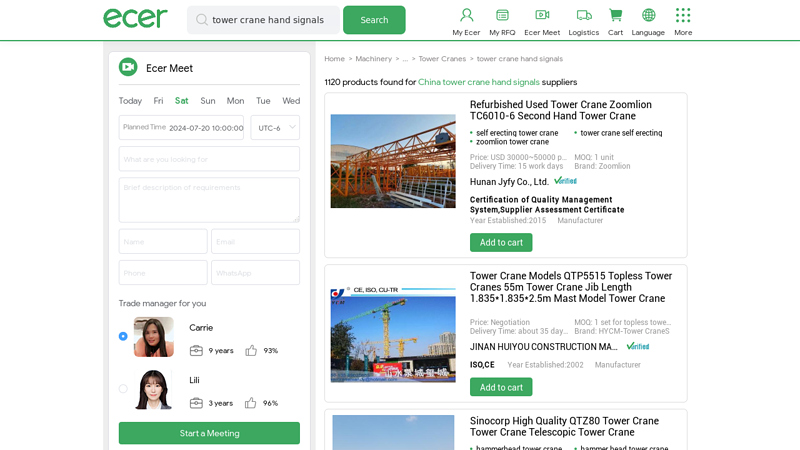The height and width of the screenshot is (450, 800).
Task: Focus the WhatsApp field
Action: point(256,272)
